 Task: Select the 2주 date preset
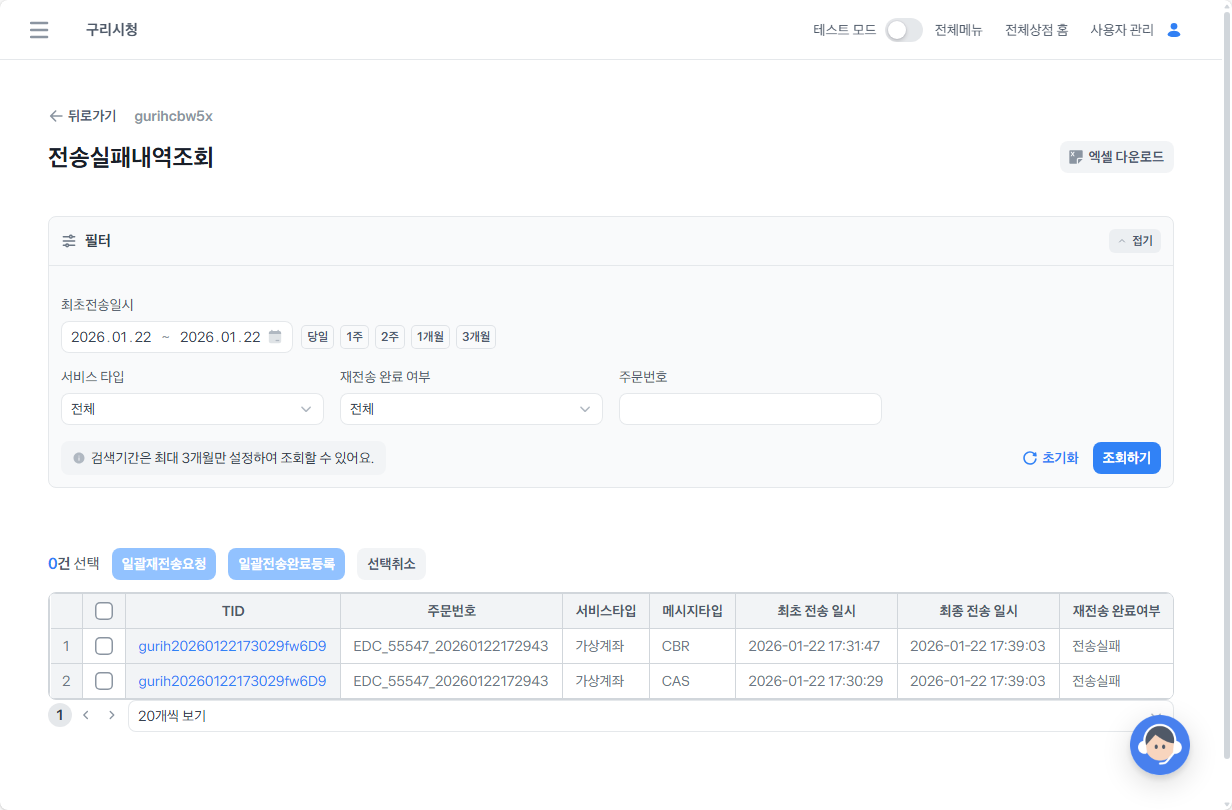pyautogui.click(x=390, y=337)
